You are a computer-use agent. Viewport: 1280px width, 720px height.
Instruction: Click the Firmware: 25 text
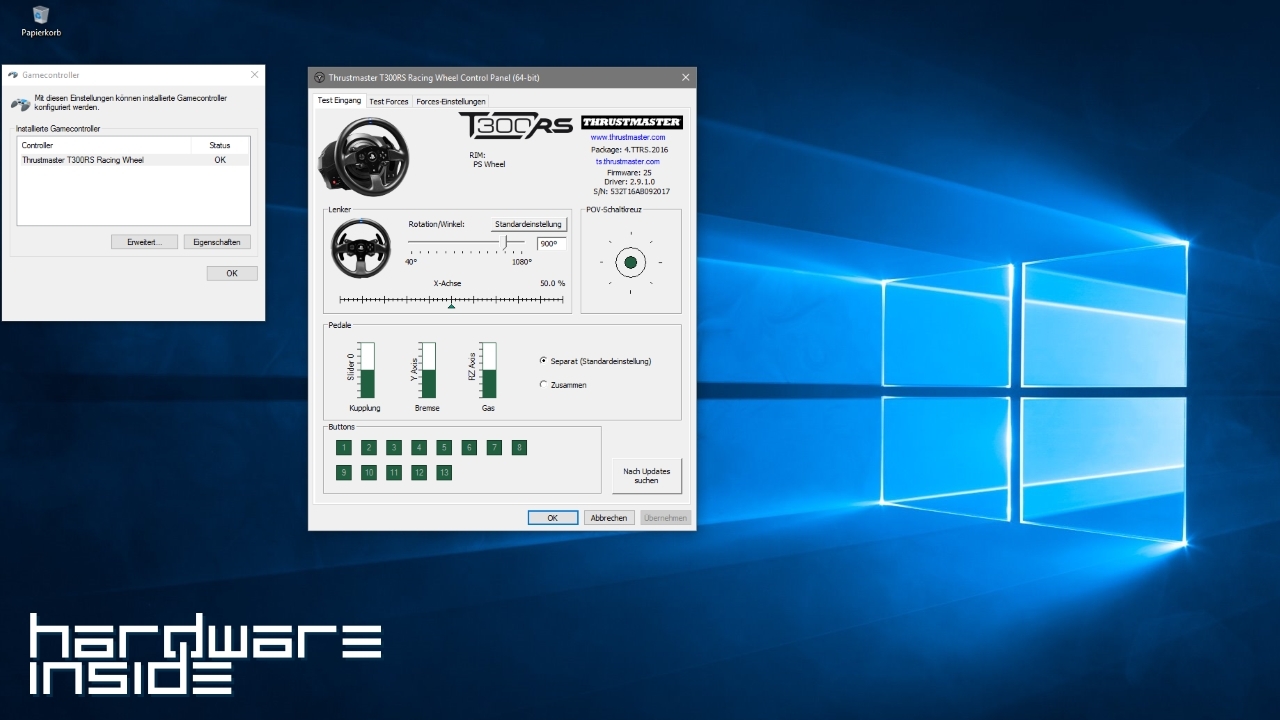(629, 173)
